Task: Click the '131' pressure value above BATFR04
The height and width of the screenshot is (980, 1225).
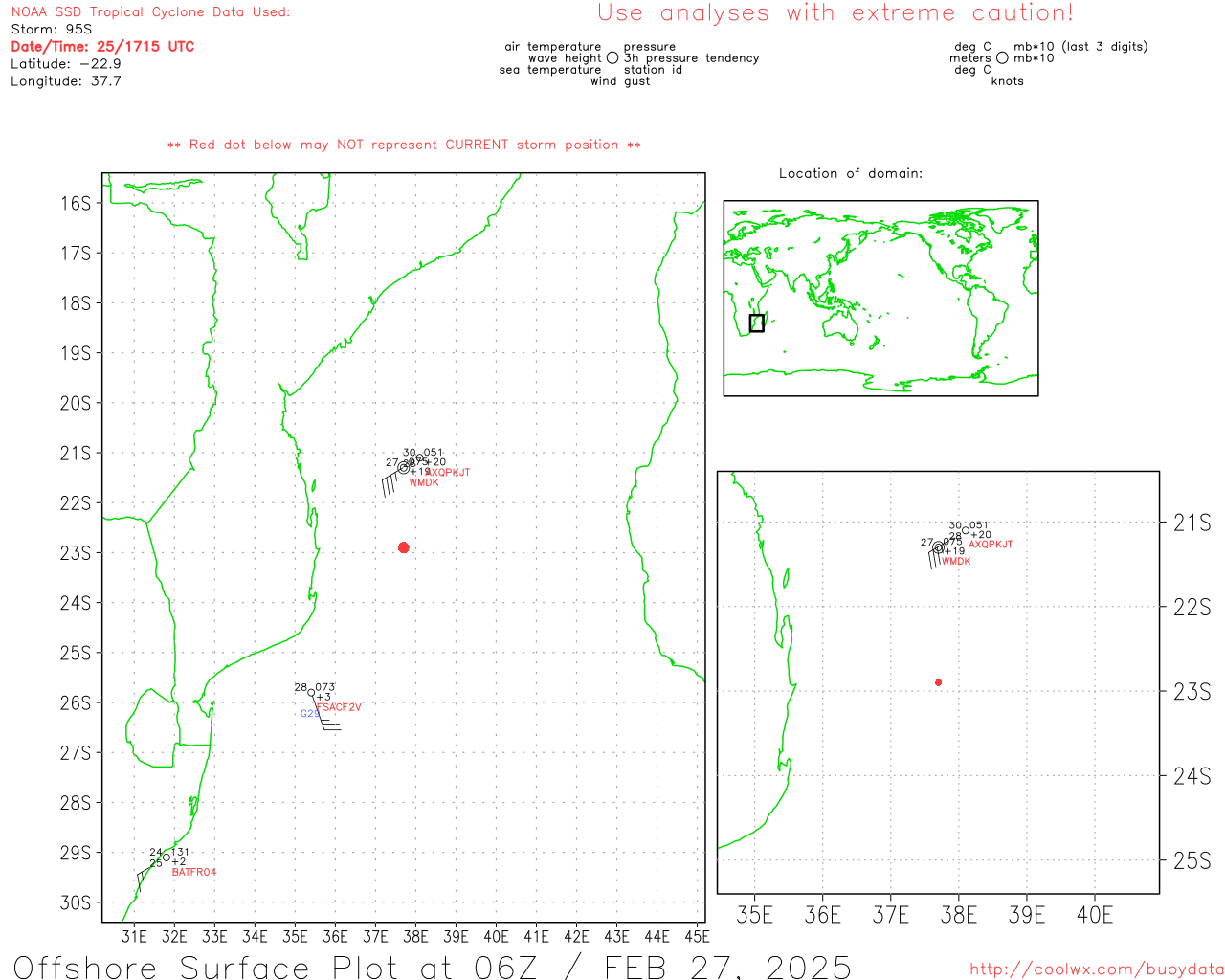Action: click(180, 852)
